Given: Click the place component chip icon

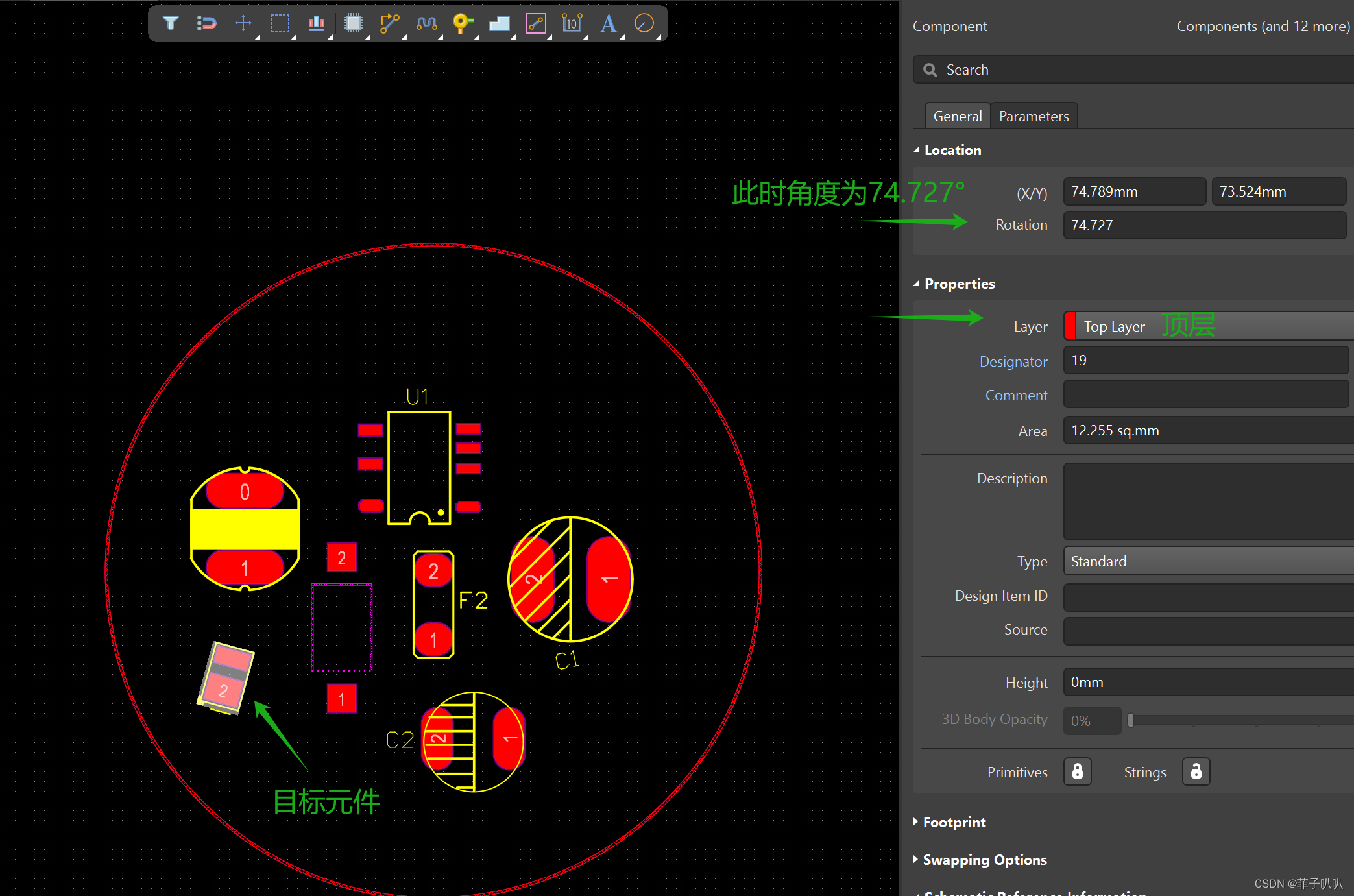Looking at the screenshot, I should pos(353,23).
